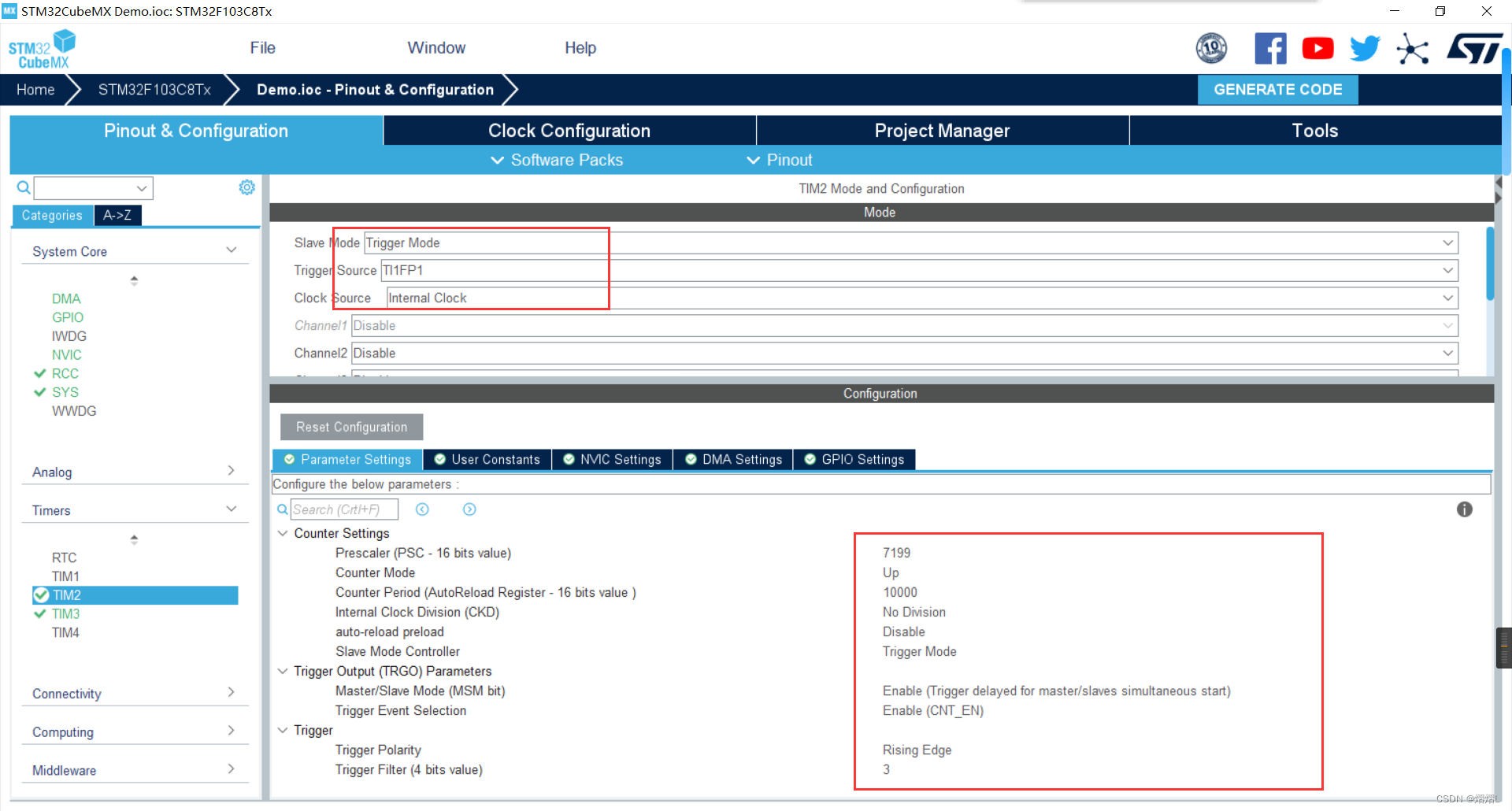Open the Help menu

(580, 48)
